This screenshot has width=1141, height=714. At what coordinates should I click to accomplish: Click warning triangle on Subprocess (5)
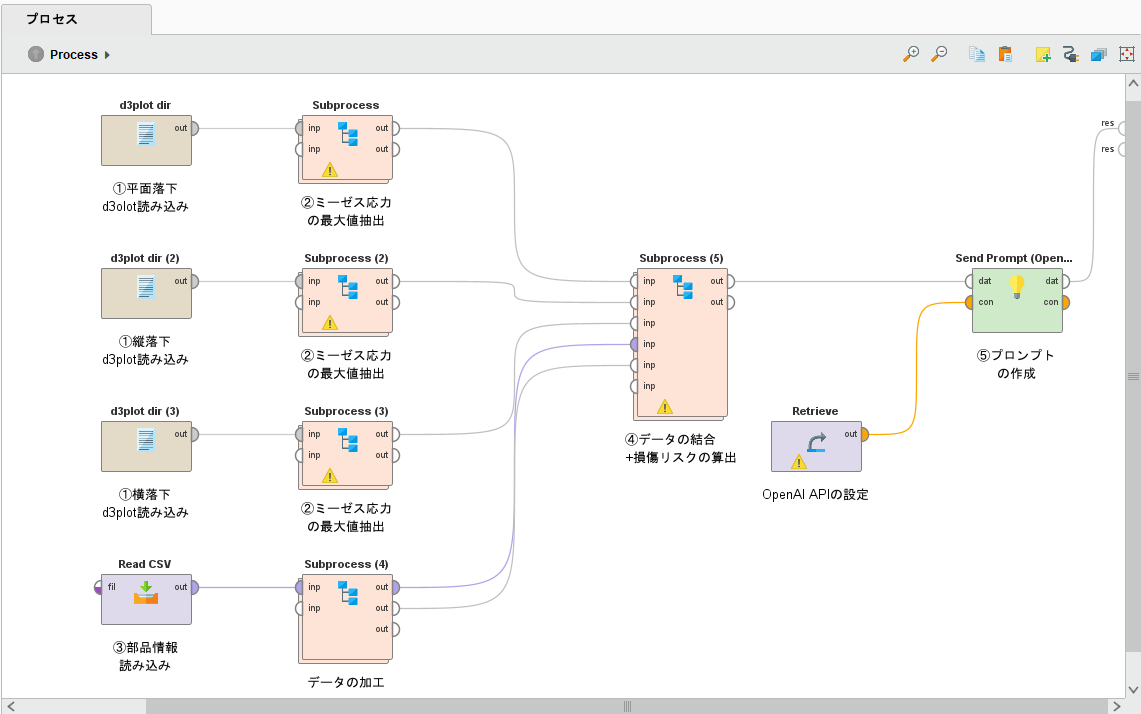(x=664, y=407)
